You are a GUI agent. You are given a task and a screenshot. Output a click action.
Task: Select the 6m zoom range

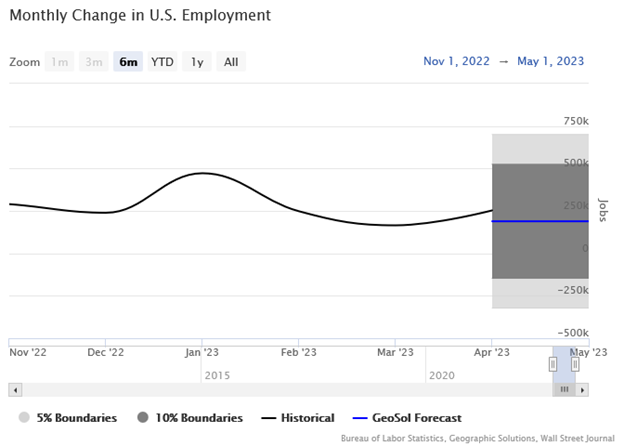click(x=128, y=62)
